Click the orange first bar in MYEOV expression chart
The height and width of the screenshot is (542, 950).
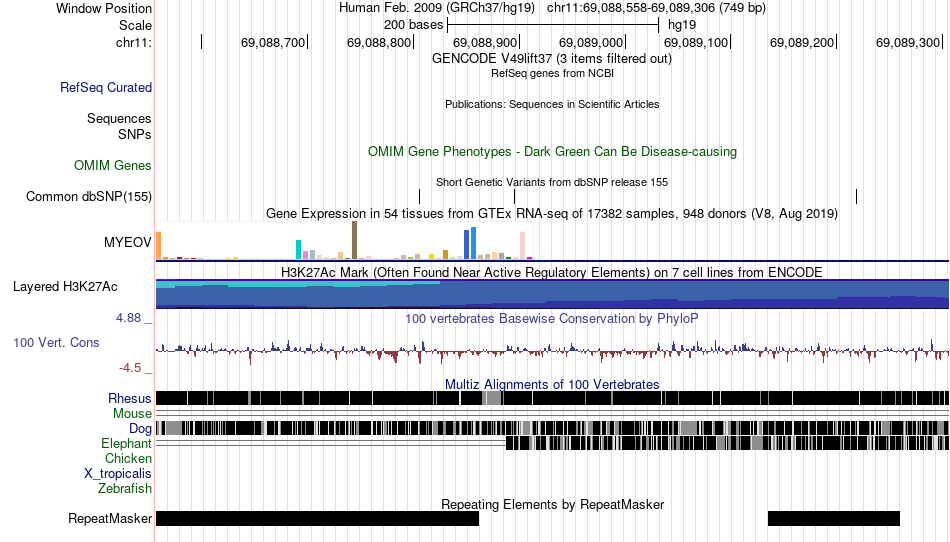159,246
